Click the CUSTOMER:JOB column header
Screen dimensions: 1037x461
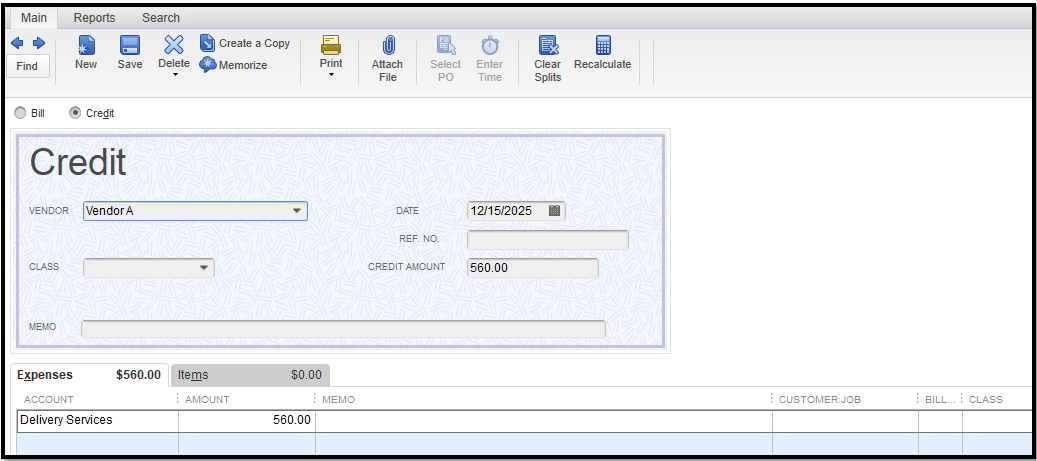pyautogui.click(x=819, y=399)
